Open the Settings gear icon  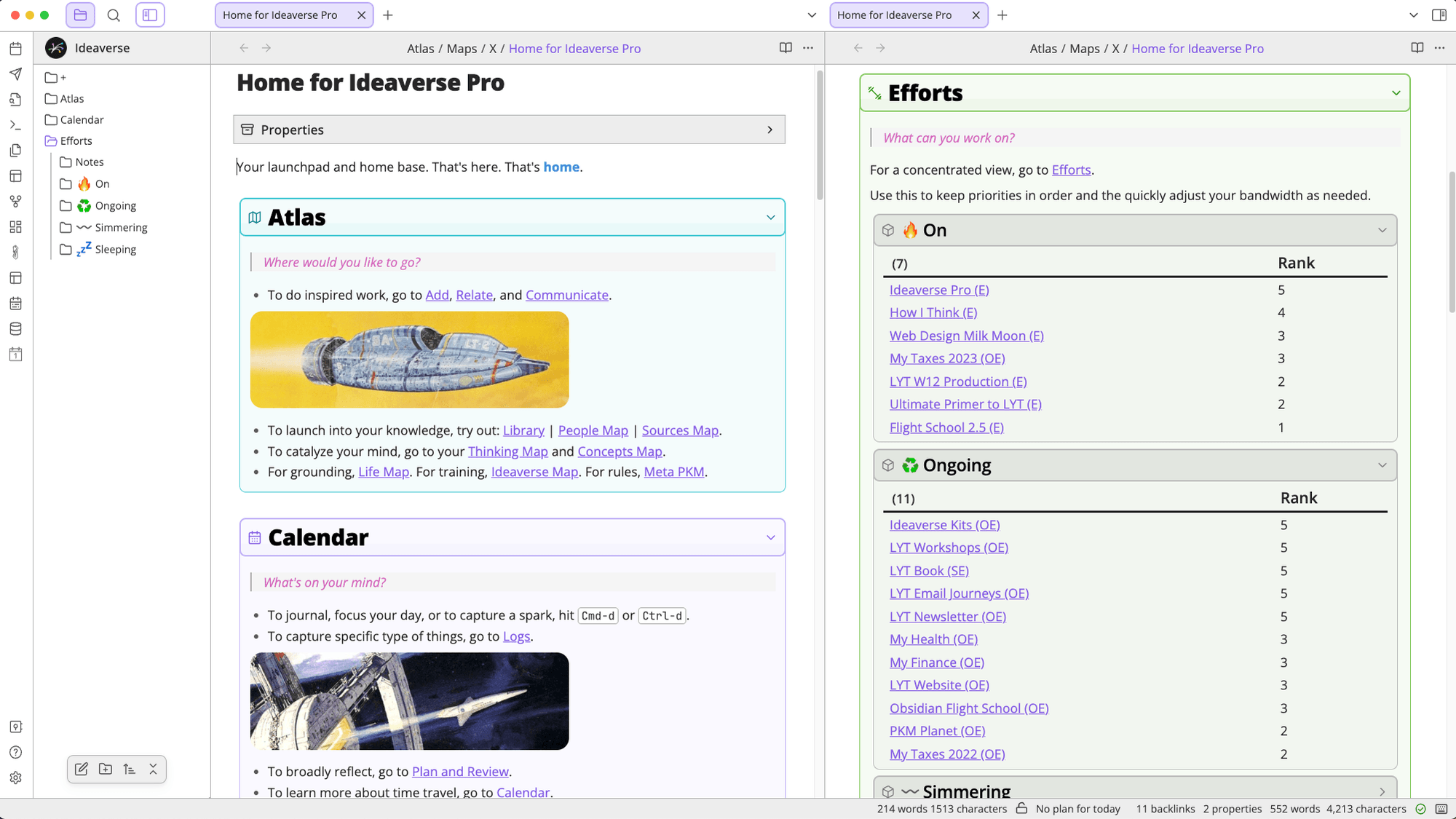16,777
